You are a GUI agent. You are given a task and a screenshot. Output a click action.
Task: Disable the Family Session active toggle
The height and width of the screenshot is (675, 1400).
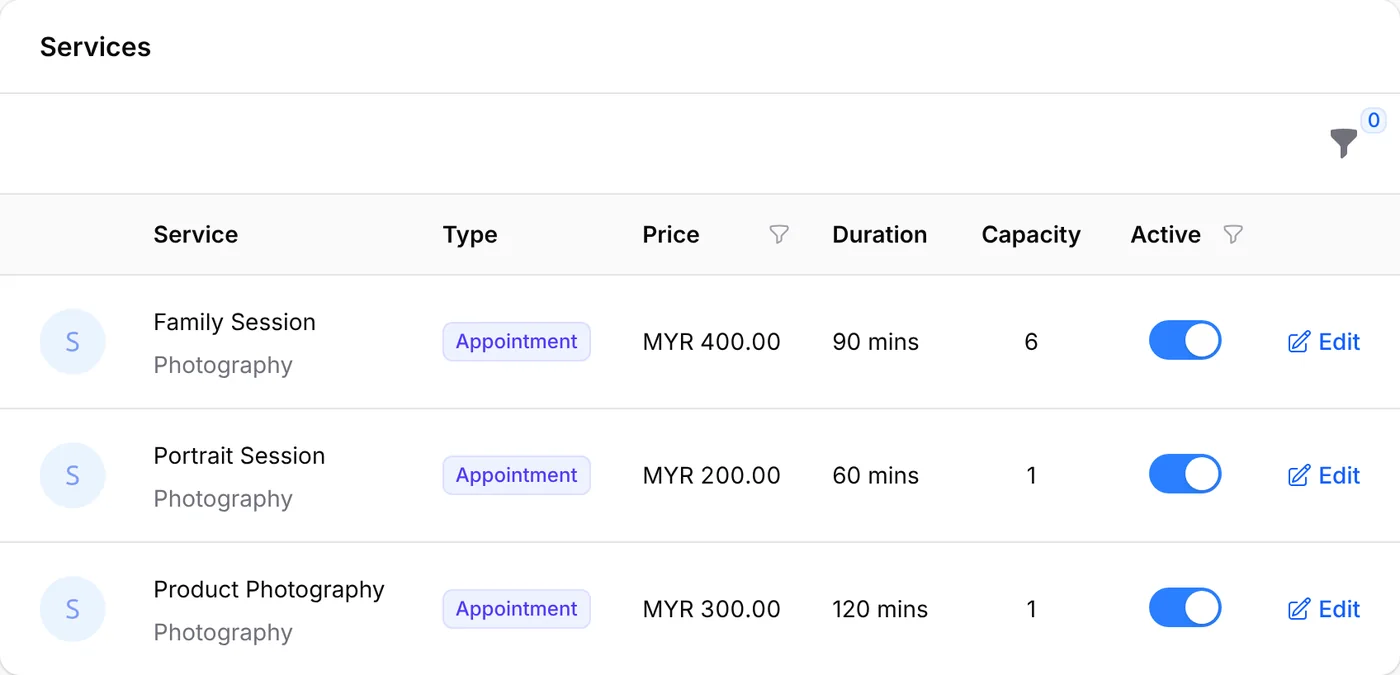pos(1185,341)
